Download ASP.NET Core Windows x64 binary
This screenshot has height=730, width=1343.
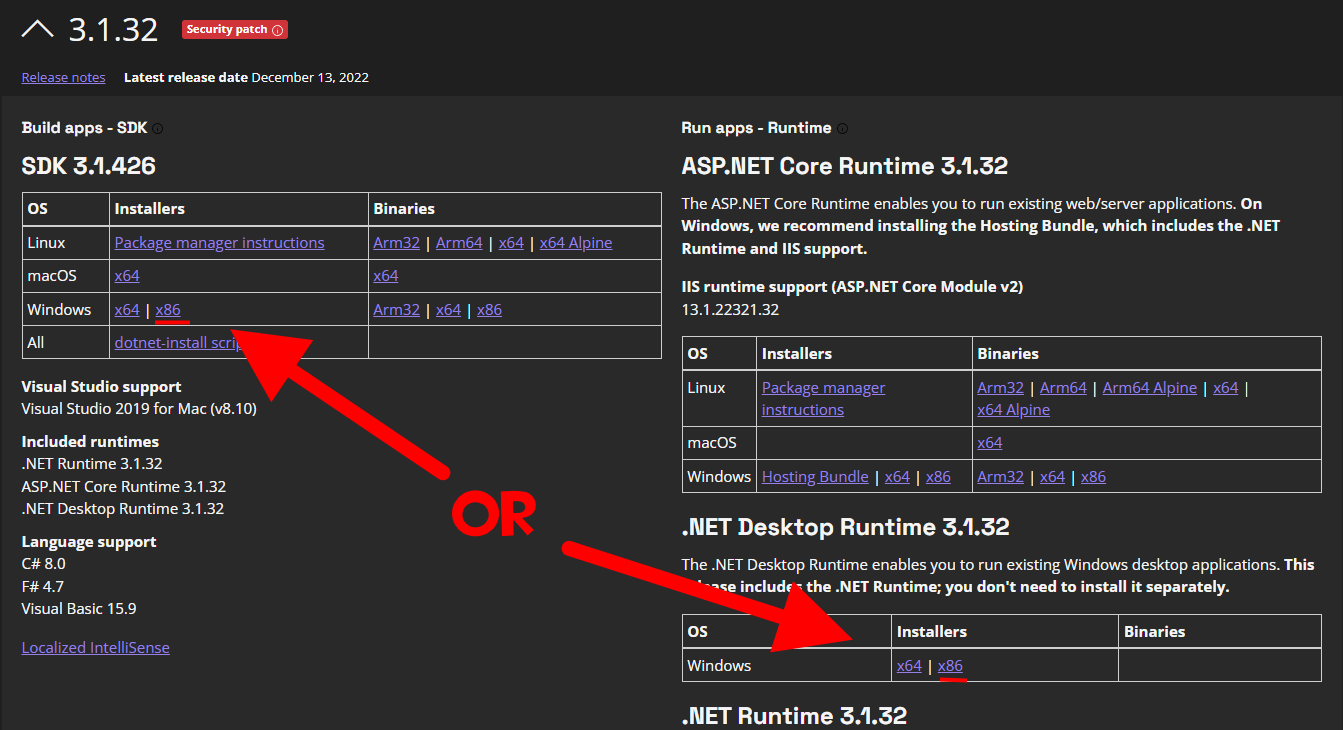pos(1052,476)
